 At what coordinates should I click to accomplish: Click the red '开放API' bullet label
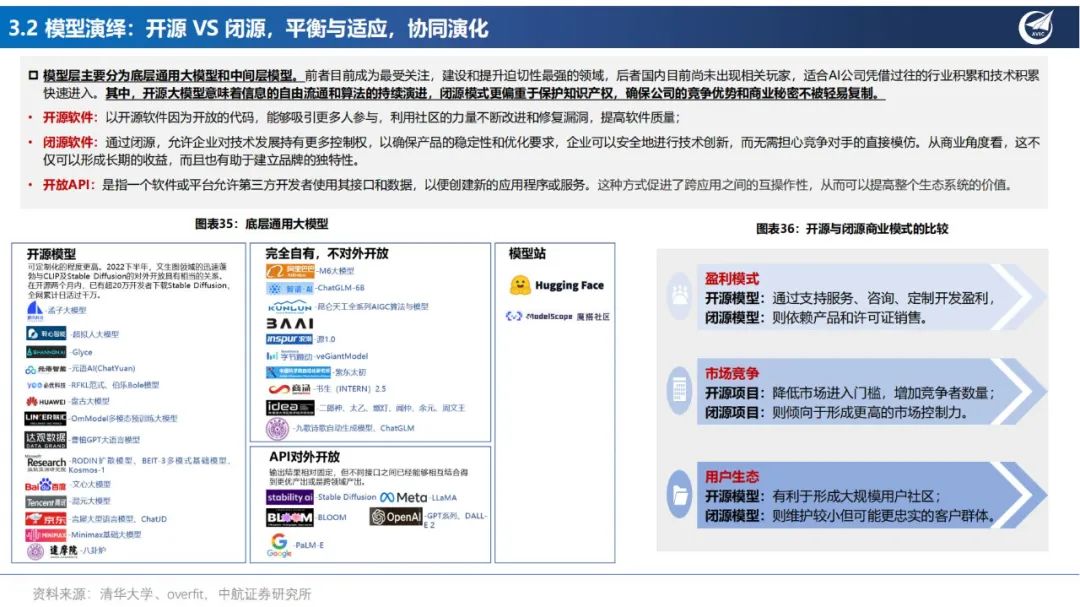tap(66, 185)
